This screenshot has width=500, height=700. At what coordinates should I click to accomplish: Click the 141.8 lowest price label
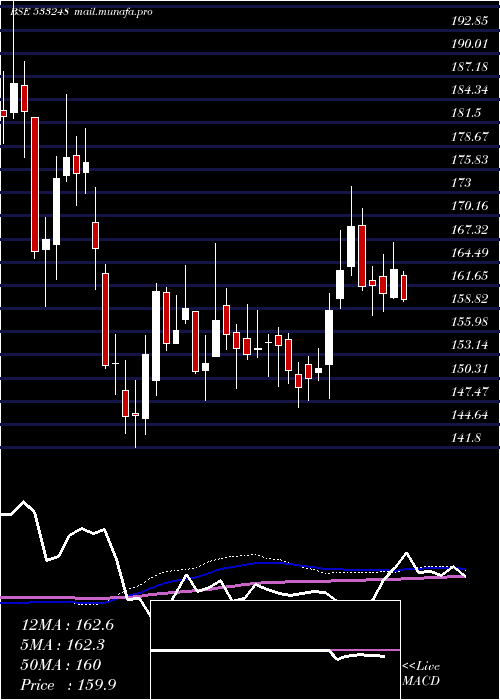point(466,438)
